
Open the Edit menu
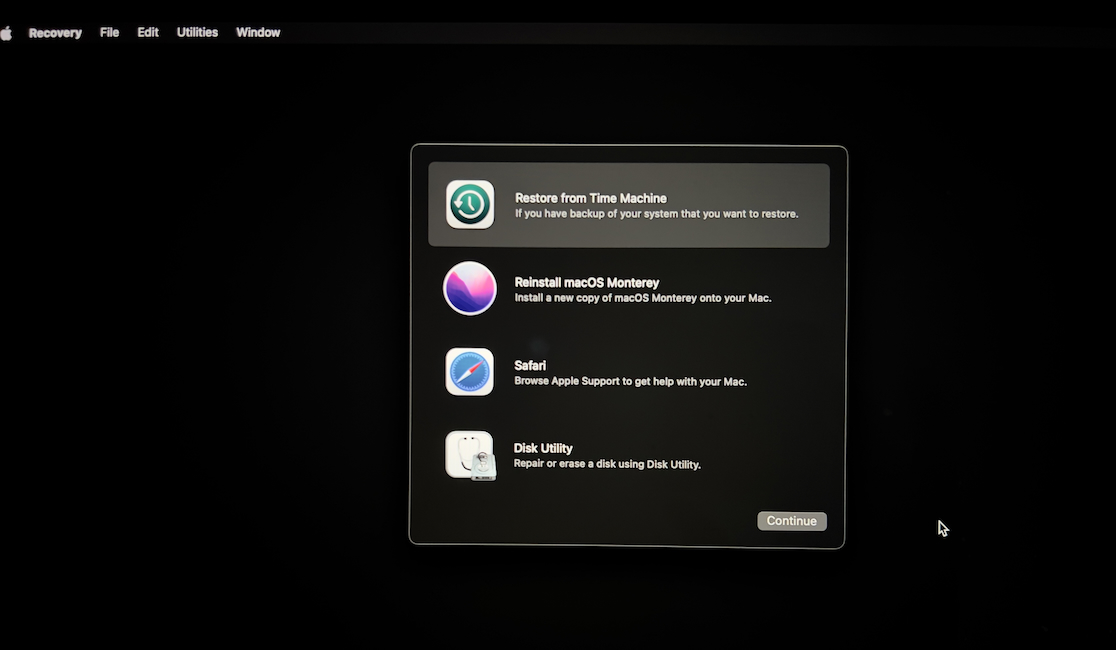click(147, 32)
